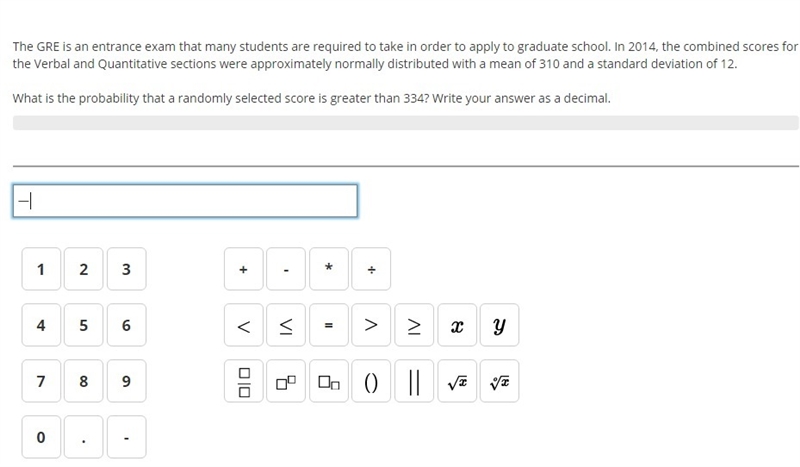This screenshot has width=800, height=467.
Task: Click the number 5 key
Action: point(84,325)
